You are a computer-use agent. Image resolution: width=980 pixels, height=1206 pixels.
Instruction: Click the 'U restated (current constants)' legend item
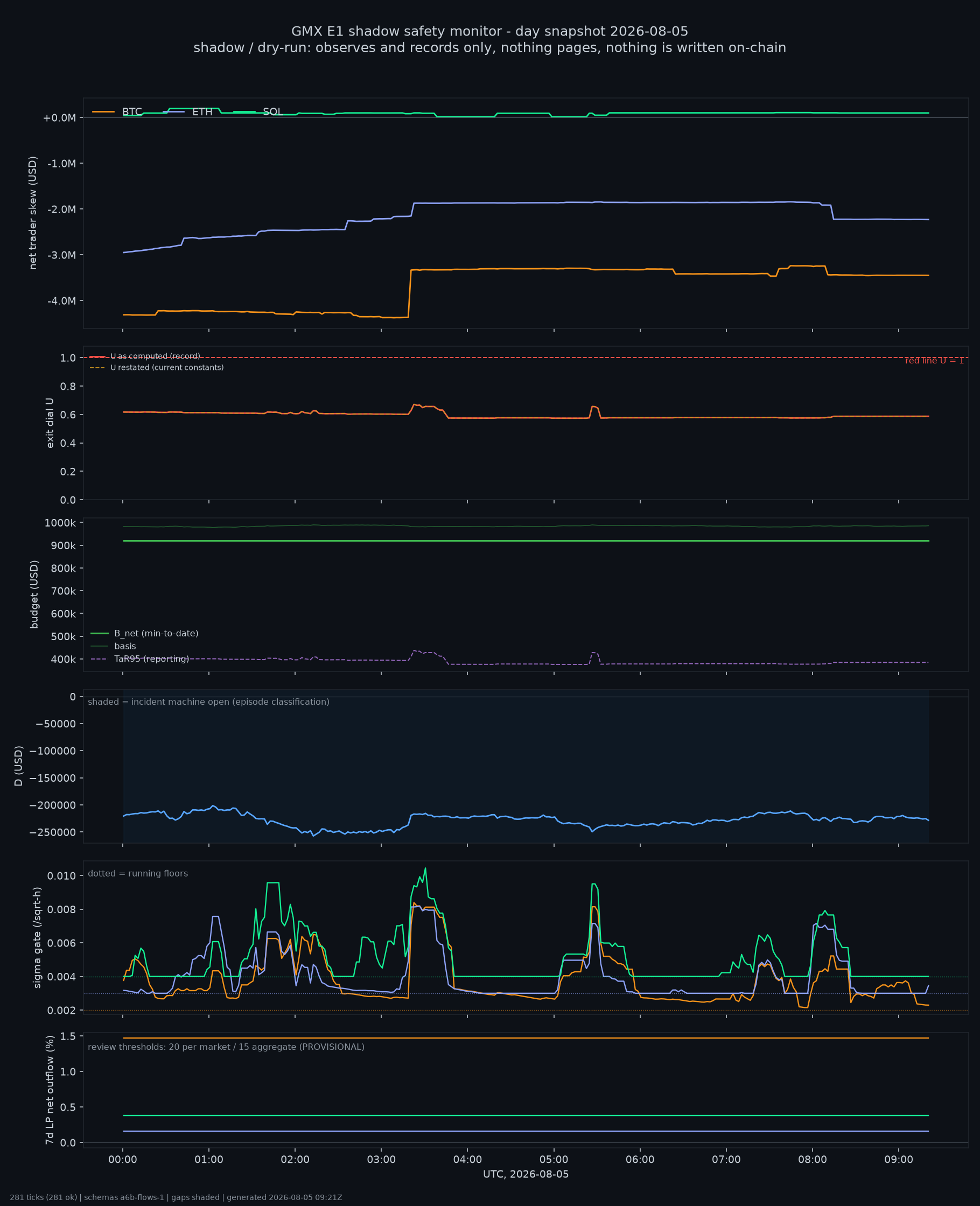click(156, 367)
